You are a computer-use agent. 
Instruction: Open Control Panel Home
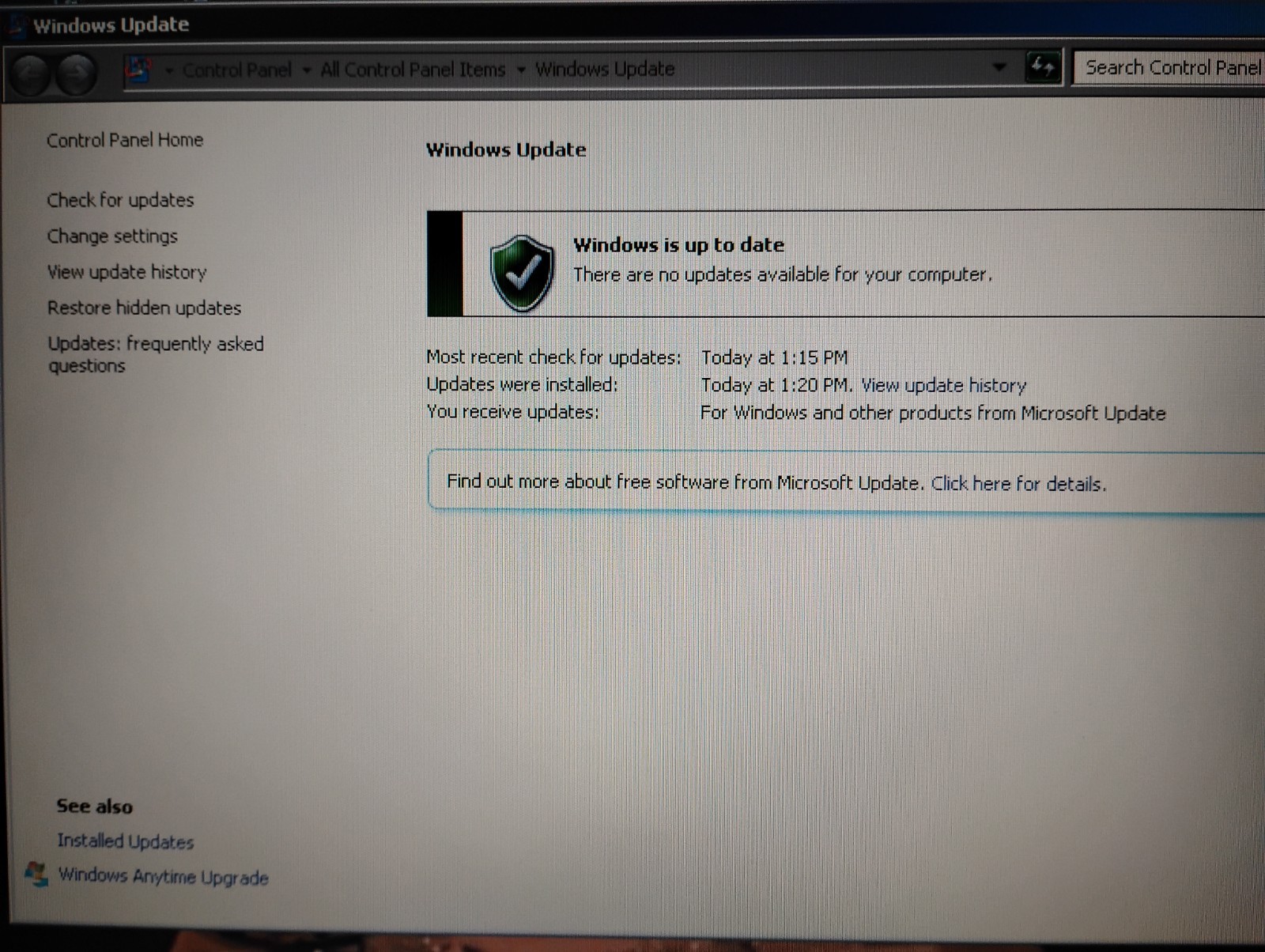(x=125, y=140)
